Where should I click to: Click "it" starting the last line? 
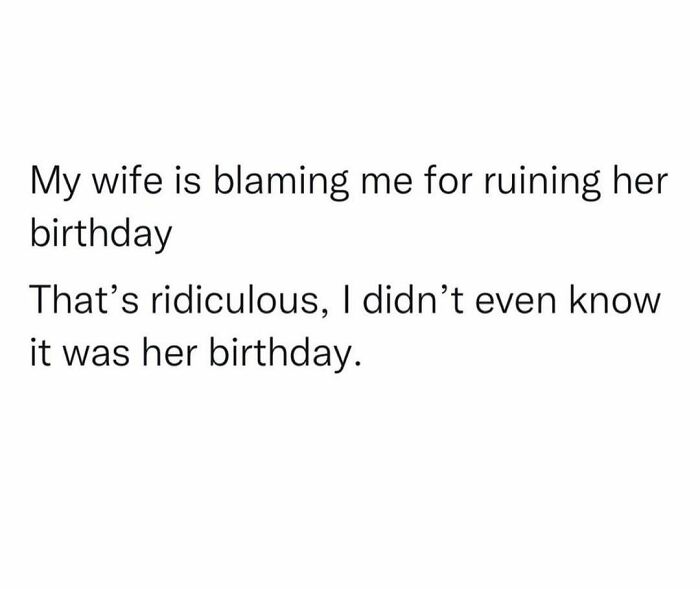tap(40, 353)
